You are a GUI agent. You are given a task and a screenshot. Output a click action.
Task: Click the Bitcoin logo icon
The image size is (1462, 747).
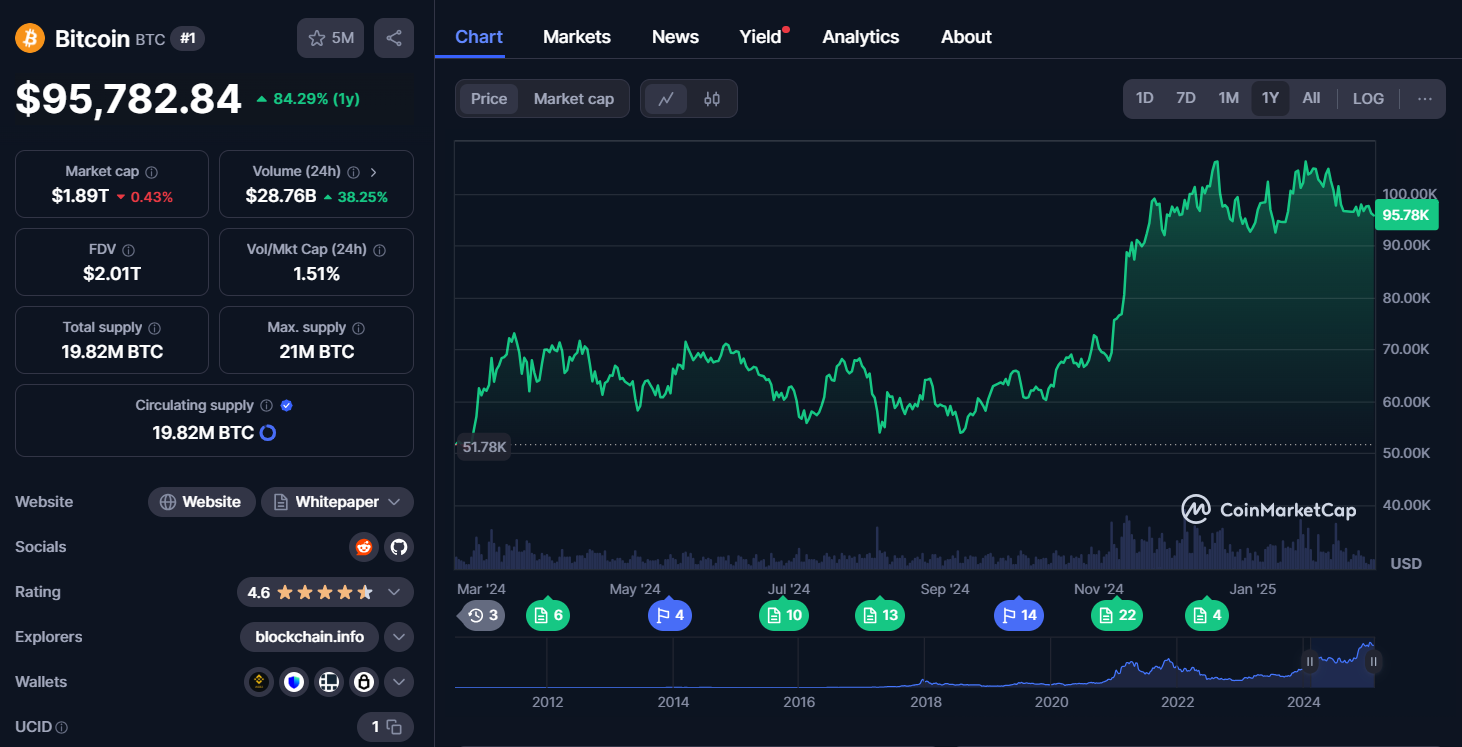point(30,38)
